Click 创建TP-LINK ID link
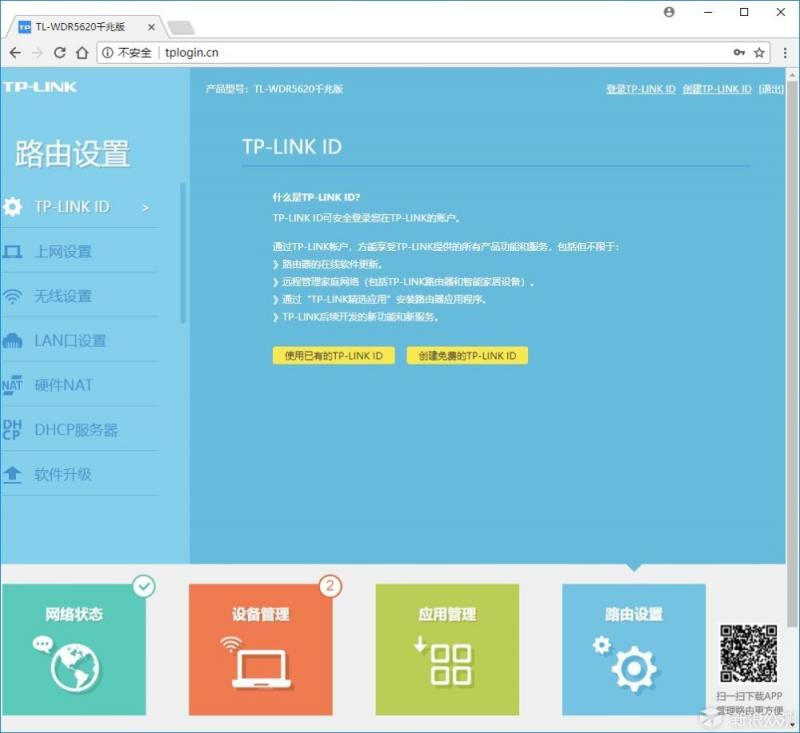800x733 pixels. 717,89
